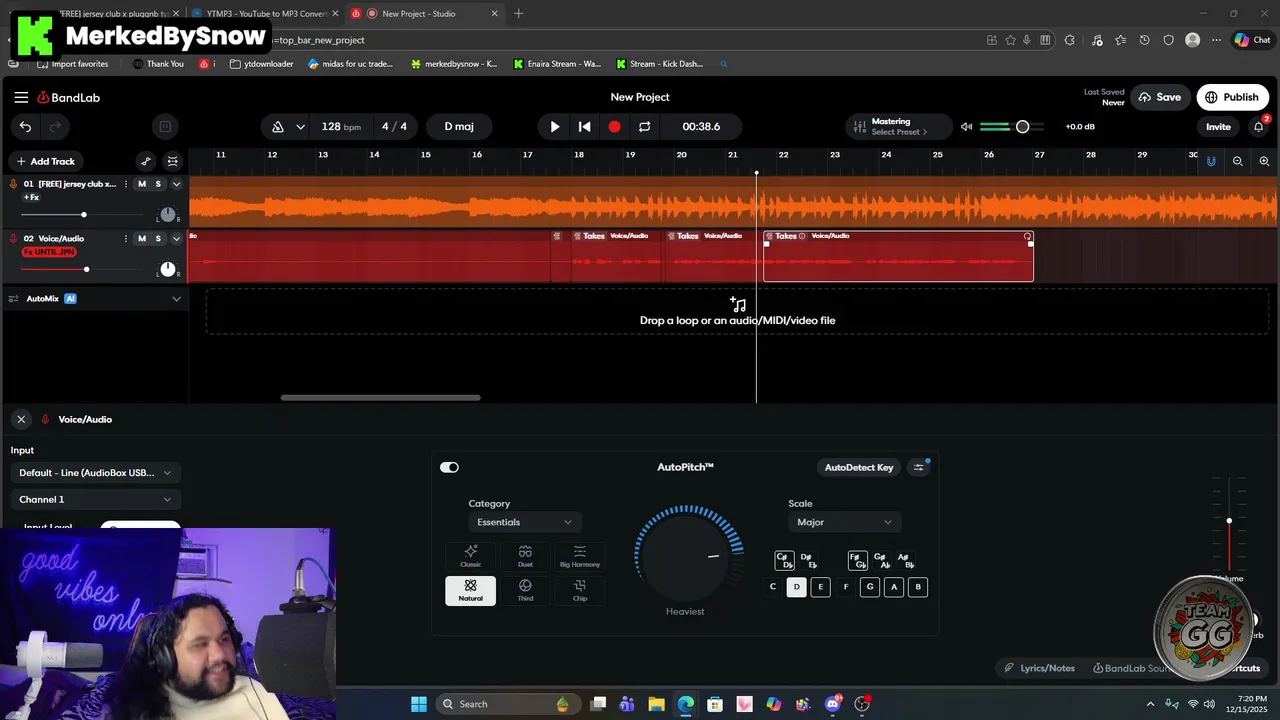Toggle the cycle loop button
The width and height of the screenshot is (1280, 720).
[645, 127]
